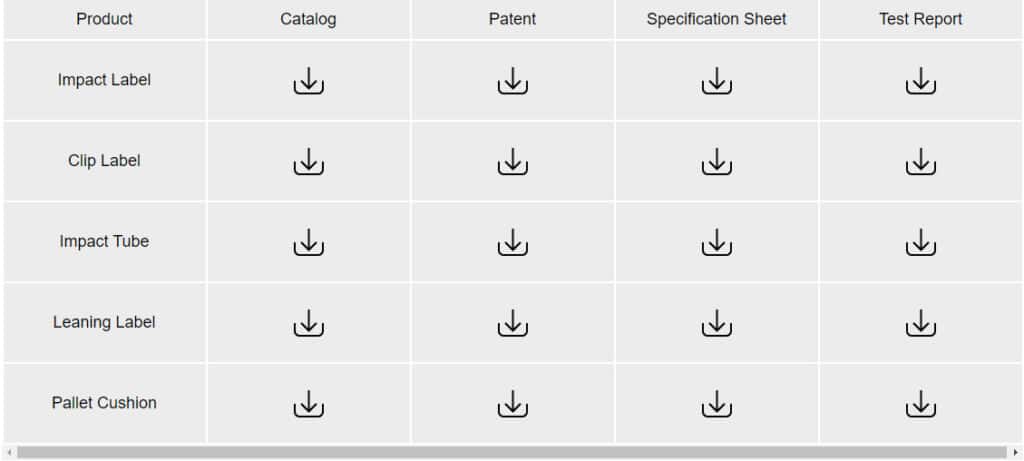Download the Impact Label catalog

click(309, 80)
